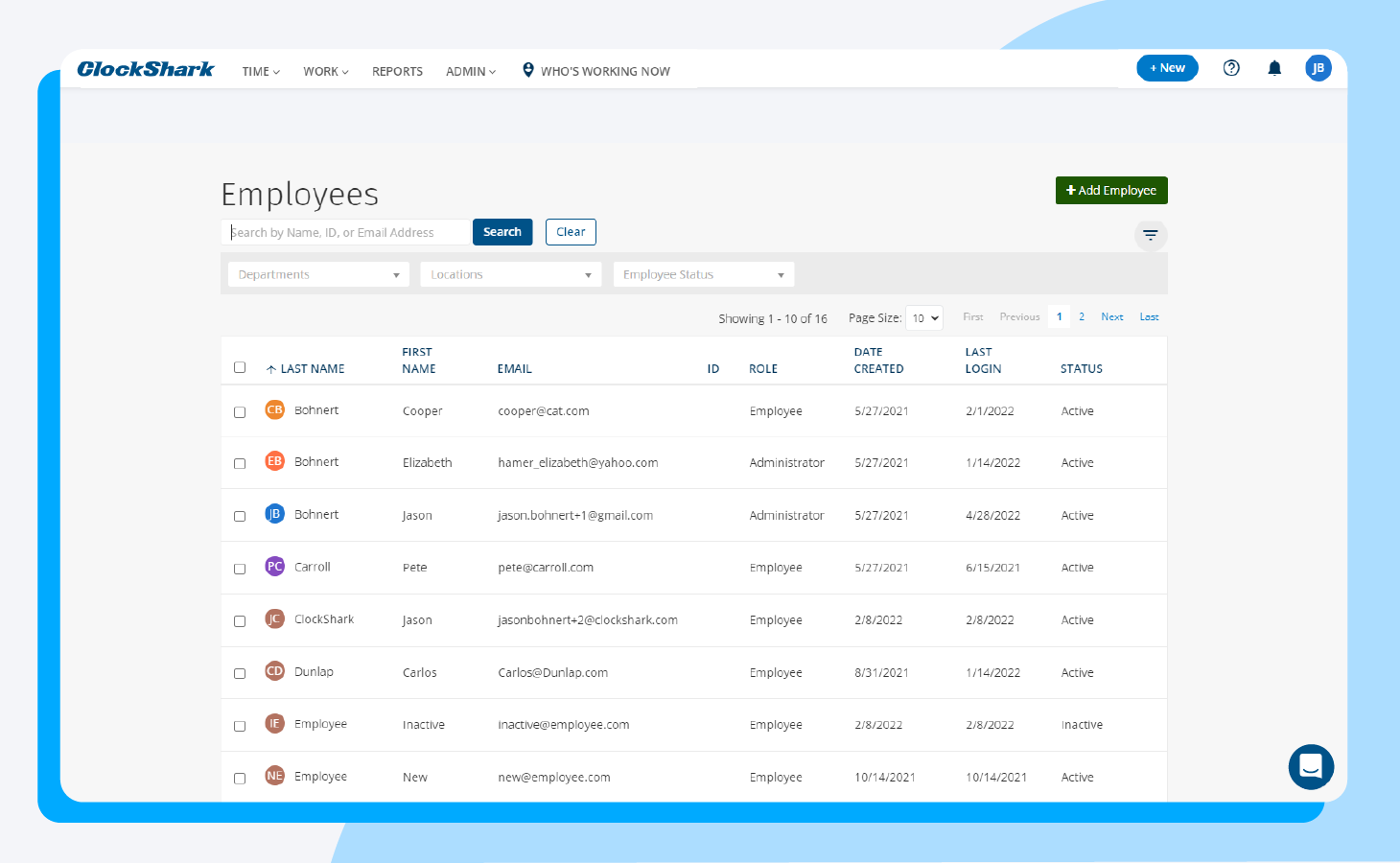Viewport: 1400px width, 863px height.
Task: Click email Carlos@Dunlap.com
Action: (x=553, y=673)
